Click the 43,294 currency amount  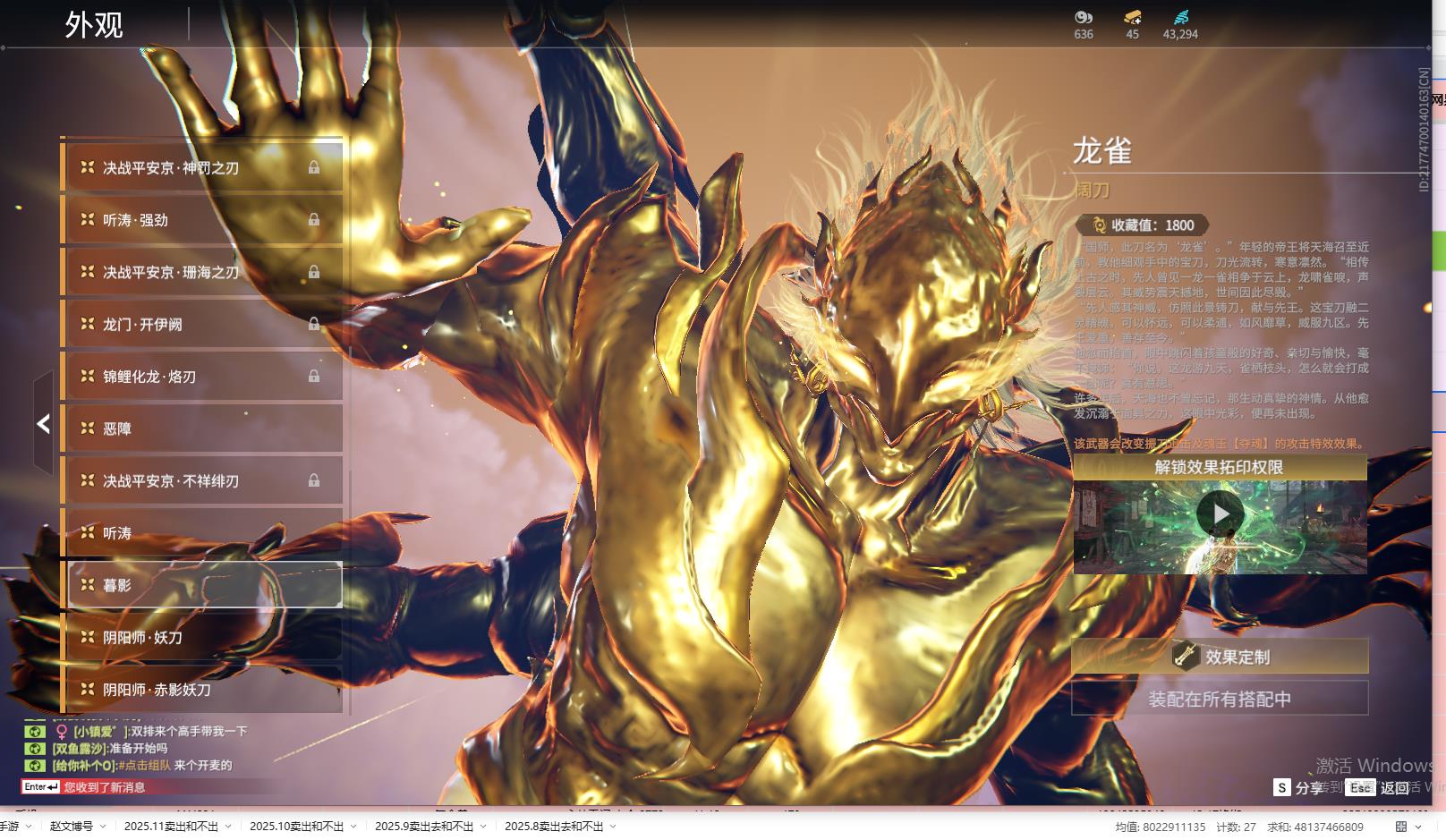coord(1180,34)
